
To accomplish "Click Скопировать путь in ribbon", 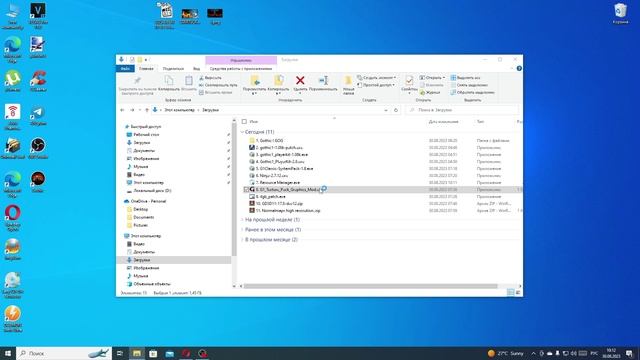I will (x=218, y=85).
